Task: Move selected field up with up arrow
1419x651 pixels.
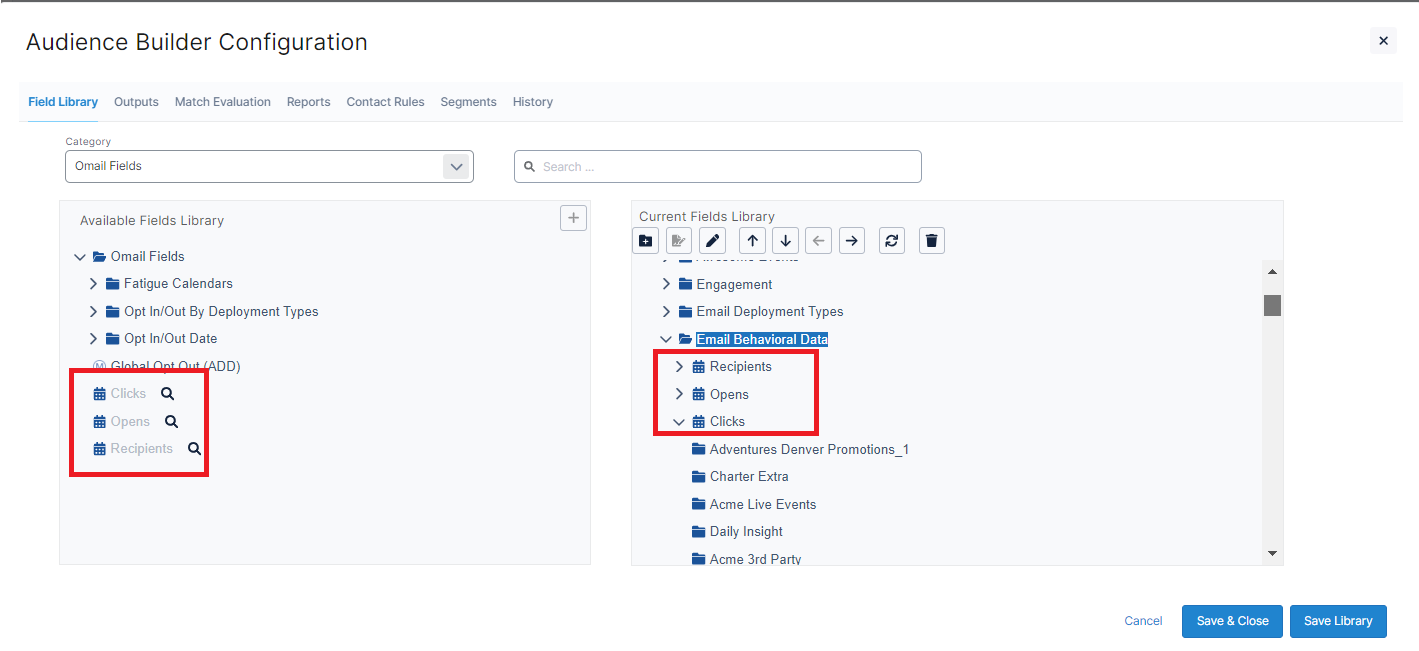Action: coord(752,241)
